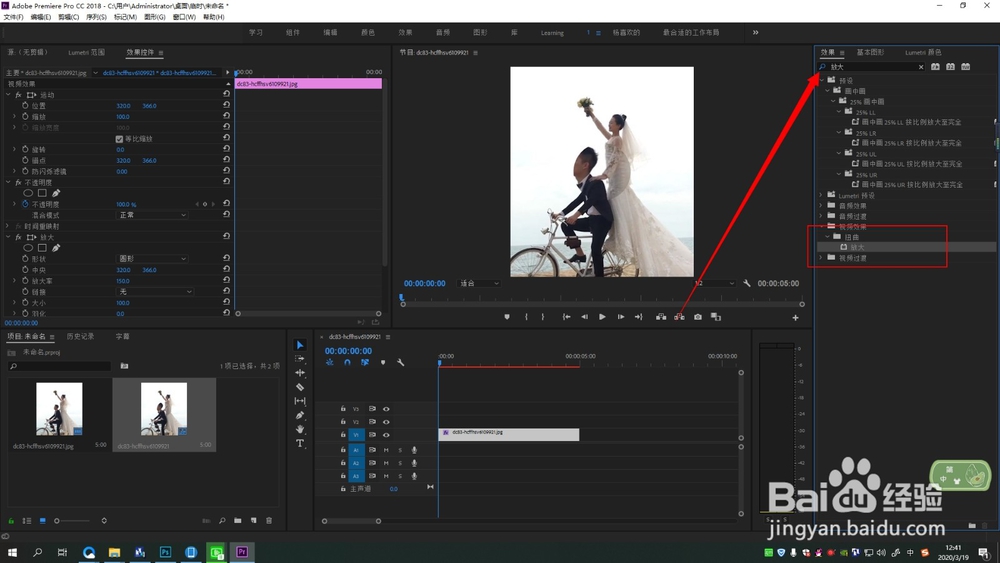The height and width of the screenshot is (563, 1000).
Task: Open the 文件(F) menu
Action: tap(13, 17)
